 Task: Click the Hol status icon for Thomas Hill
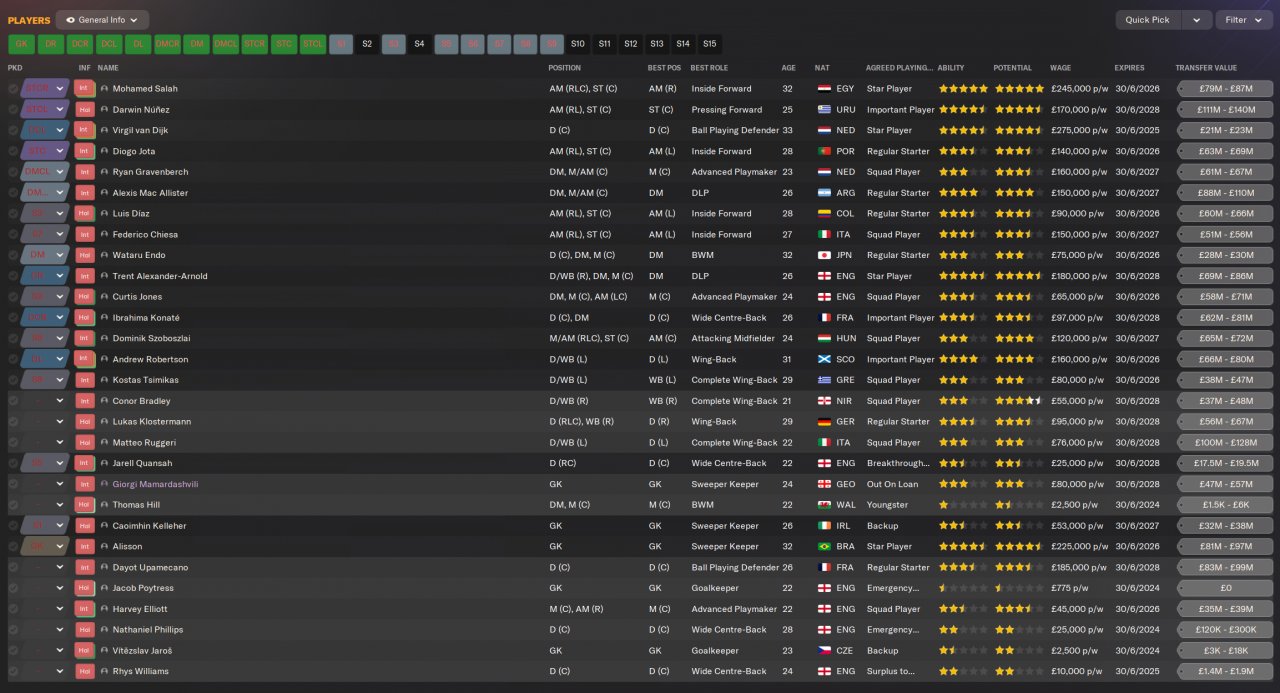(x=85, y=505)
